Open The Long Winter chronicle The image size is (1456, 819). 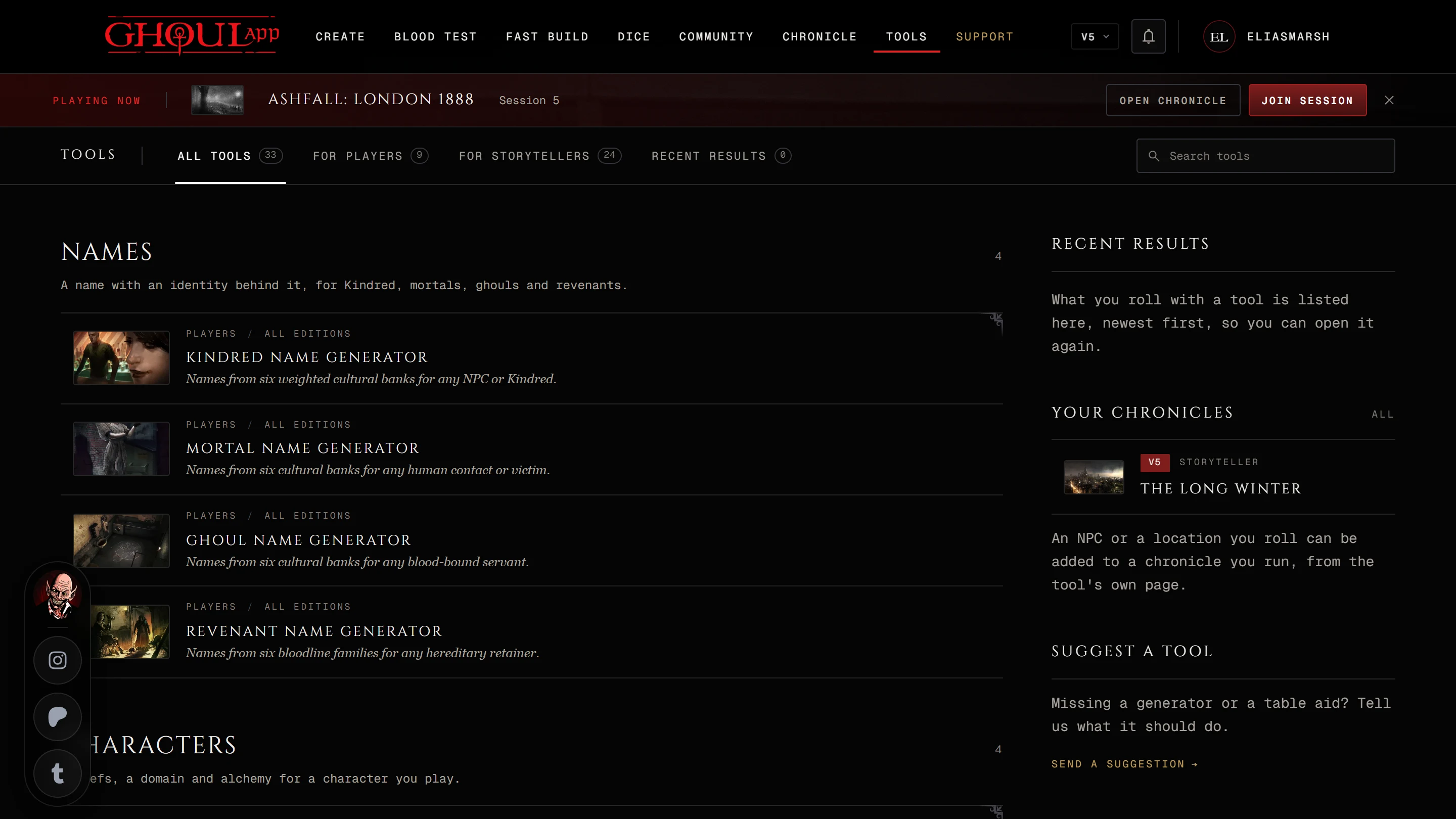pos(1223,477)
